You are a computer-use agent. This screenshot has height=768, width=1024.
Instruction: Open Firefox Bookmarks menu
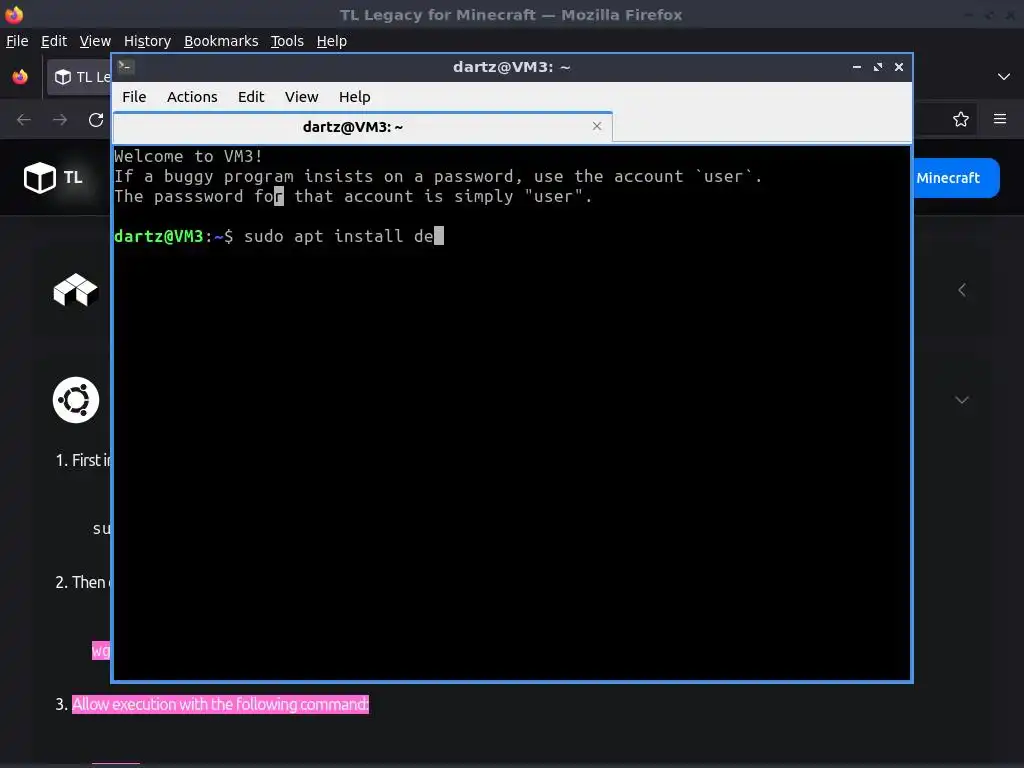pos(221,41)
